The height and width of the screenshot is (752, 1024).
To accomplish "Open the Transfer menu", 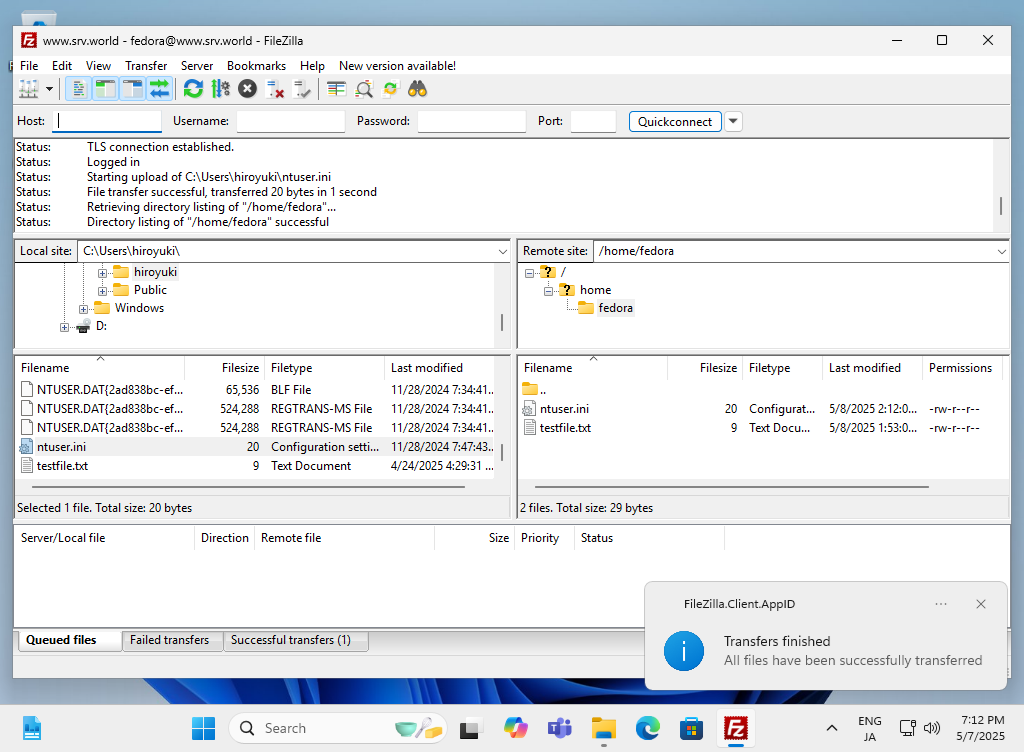I will (146, 66).
